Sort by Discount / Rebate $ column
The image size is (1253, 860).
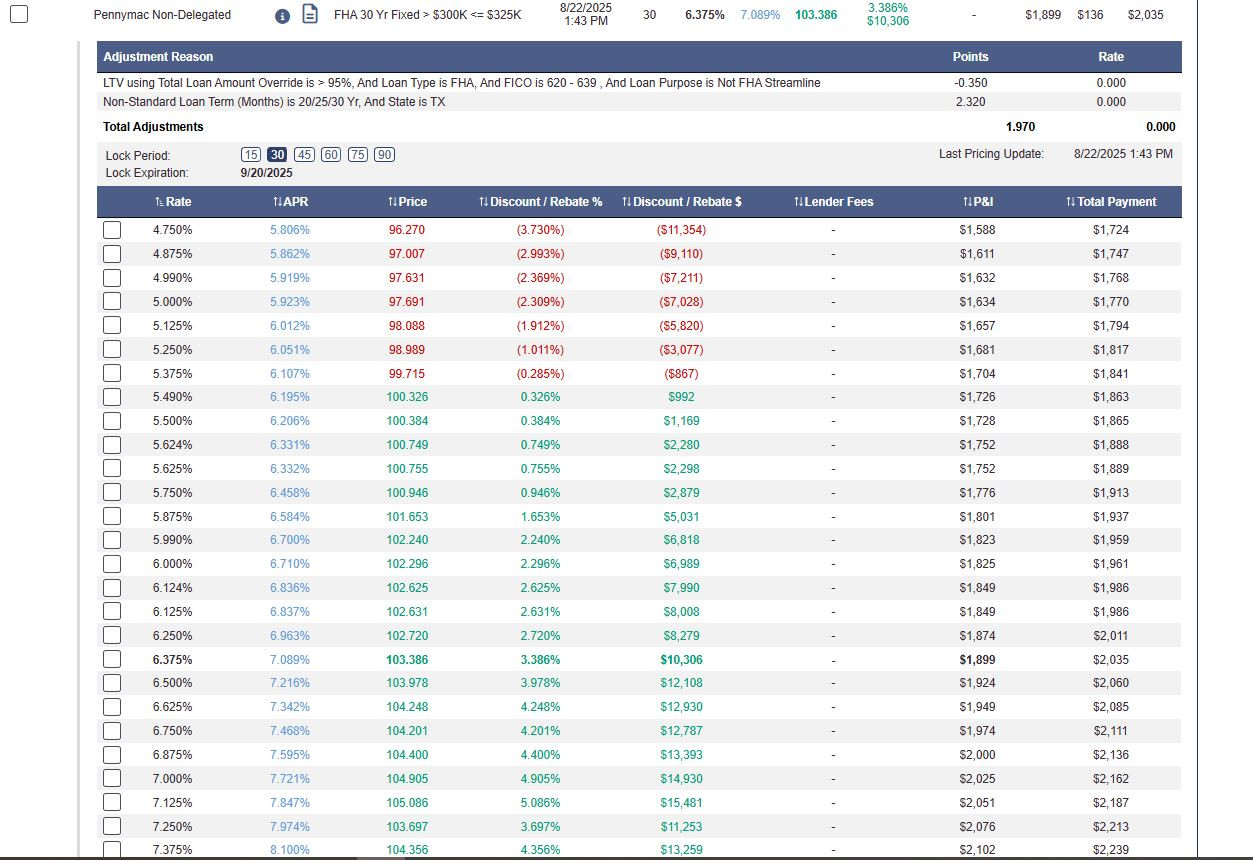point(681,202)
